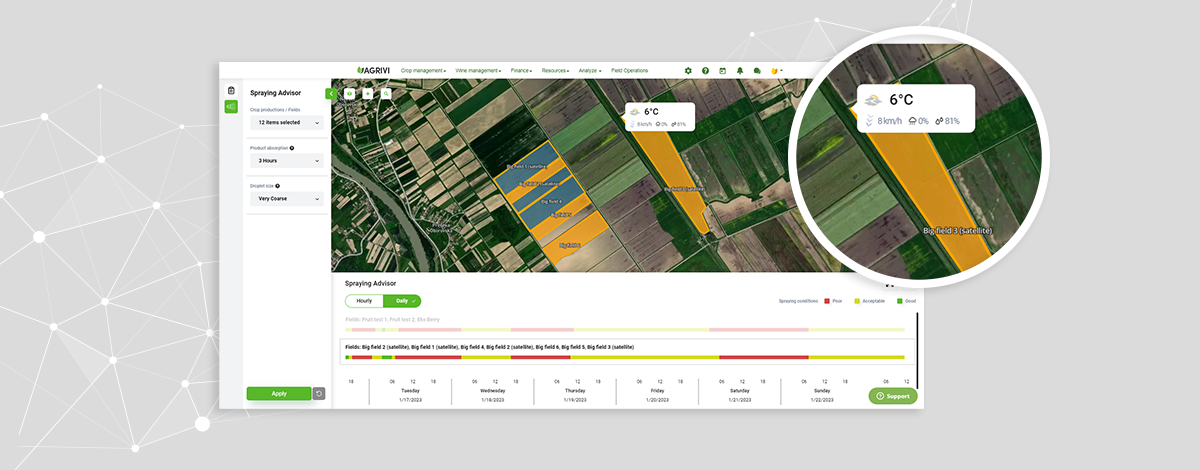The image size is (1200, 470).
Task: Click the Support button
Action: pyautogui.click(x=893, y=396)
